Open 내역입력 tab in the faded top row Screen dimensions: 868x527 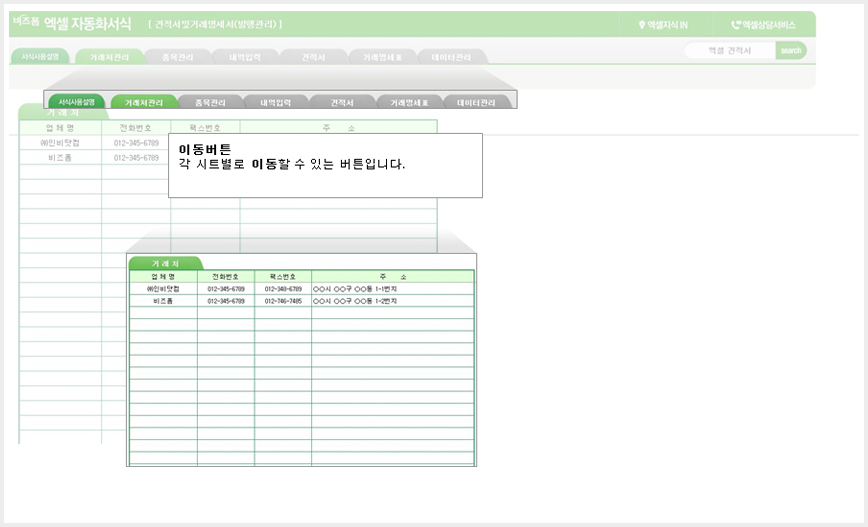tap(245, 57)
